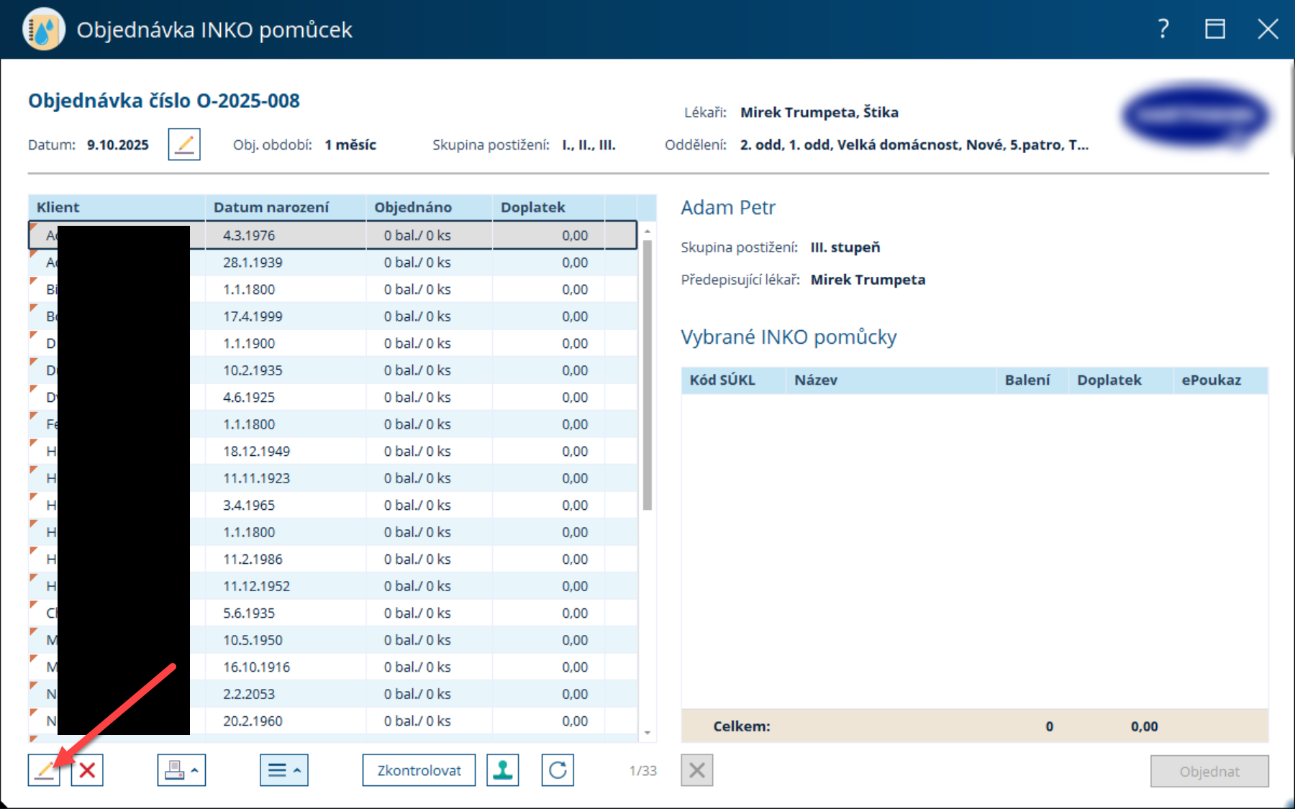
Task: Sort client list by its Doplatek header
Action: 549,207
